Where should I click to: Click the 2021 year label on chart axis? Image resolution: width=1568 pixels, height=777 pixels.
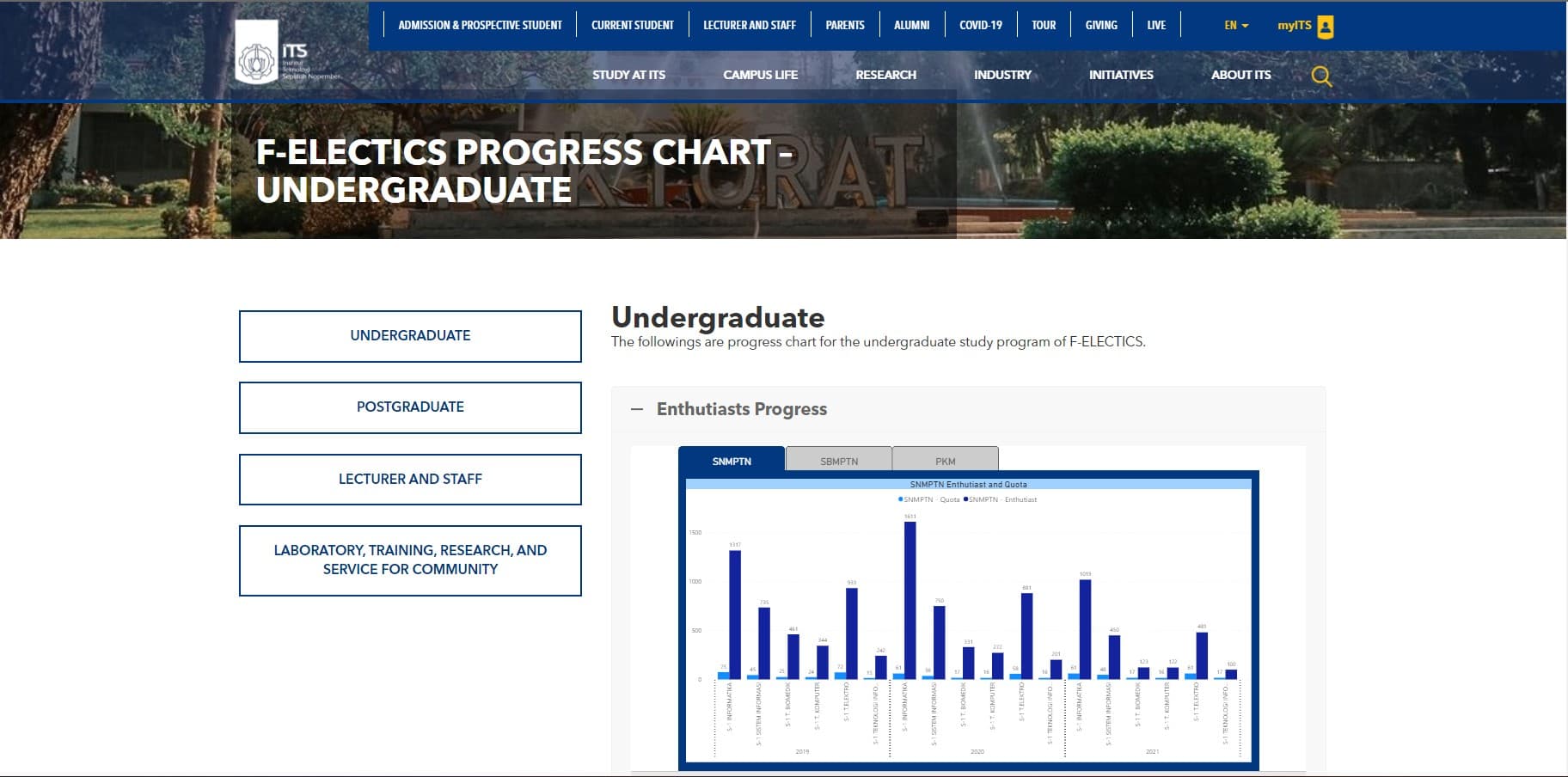pyautogui.click(x=1153, y=751)
